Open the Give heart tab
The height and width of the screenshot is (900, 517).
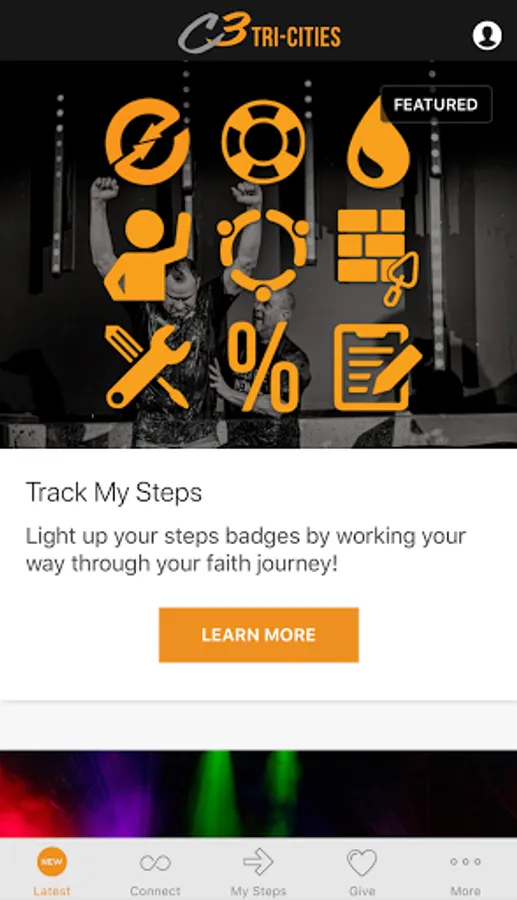tap(362, 870)
